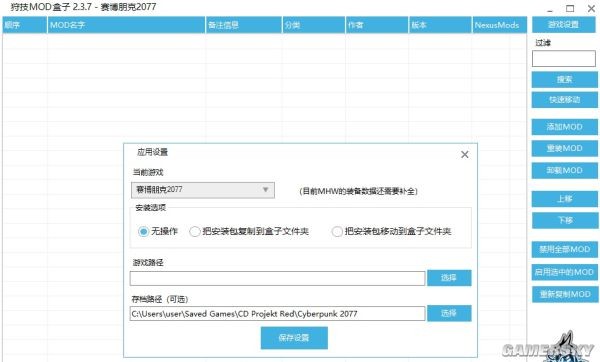Screen dimensions: 600x362
Task: Click the 上移 move-up button
Action: coord(565,199)
